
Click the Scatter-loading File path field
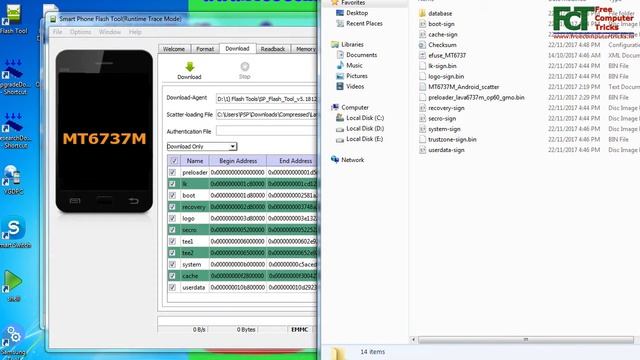coord(267,115)
